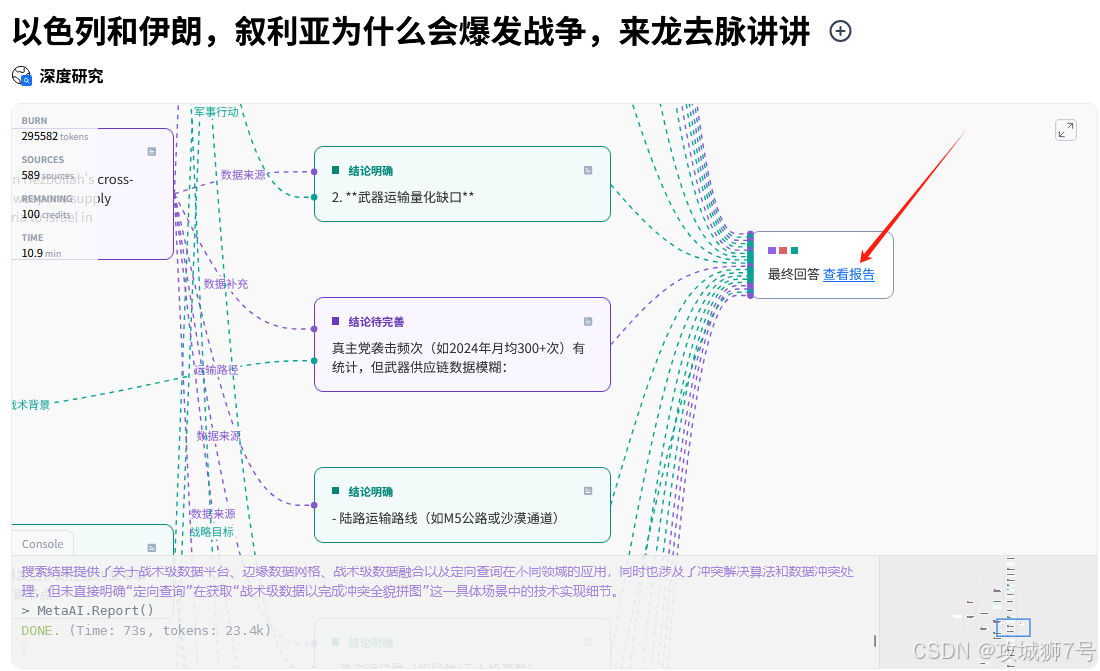Click the BURN 295582 tokens stat
This screenshot has height=671, width=1100.
[x=55, y=129]
